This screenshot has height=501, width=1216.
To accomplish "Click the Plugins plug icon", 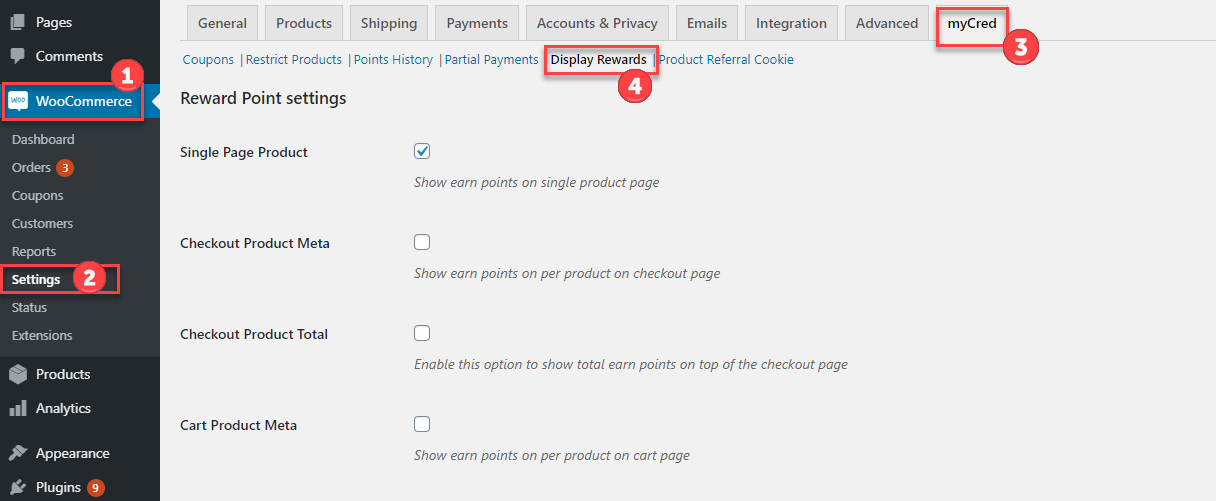I will [18, 487].
